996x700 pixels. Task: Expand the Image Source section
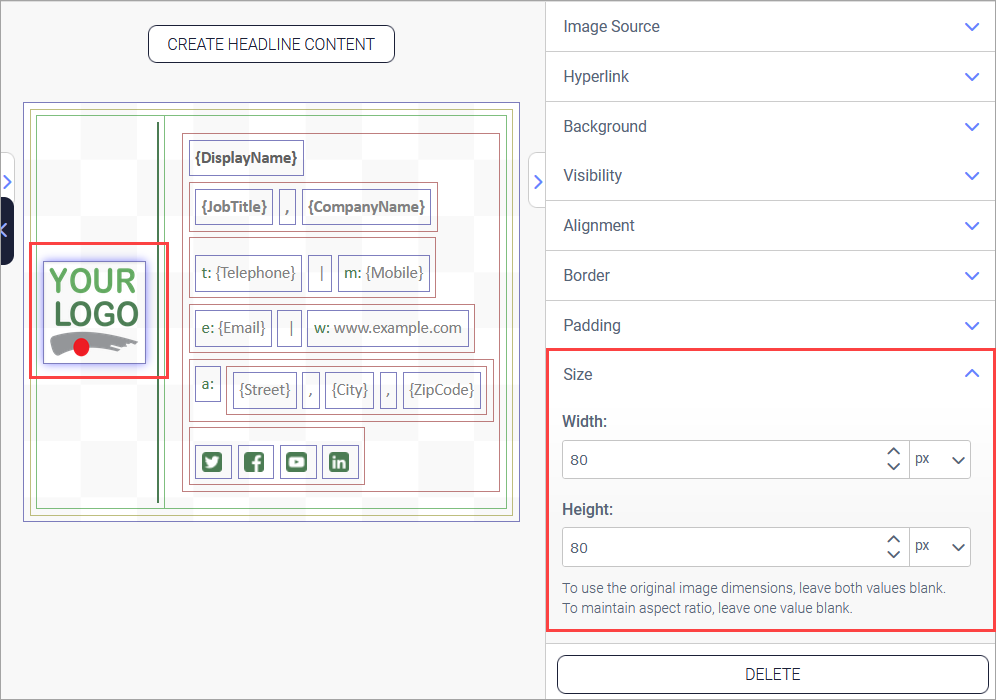tap(770, 27)
